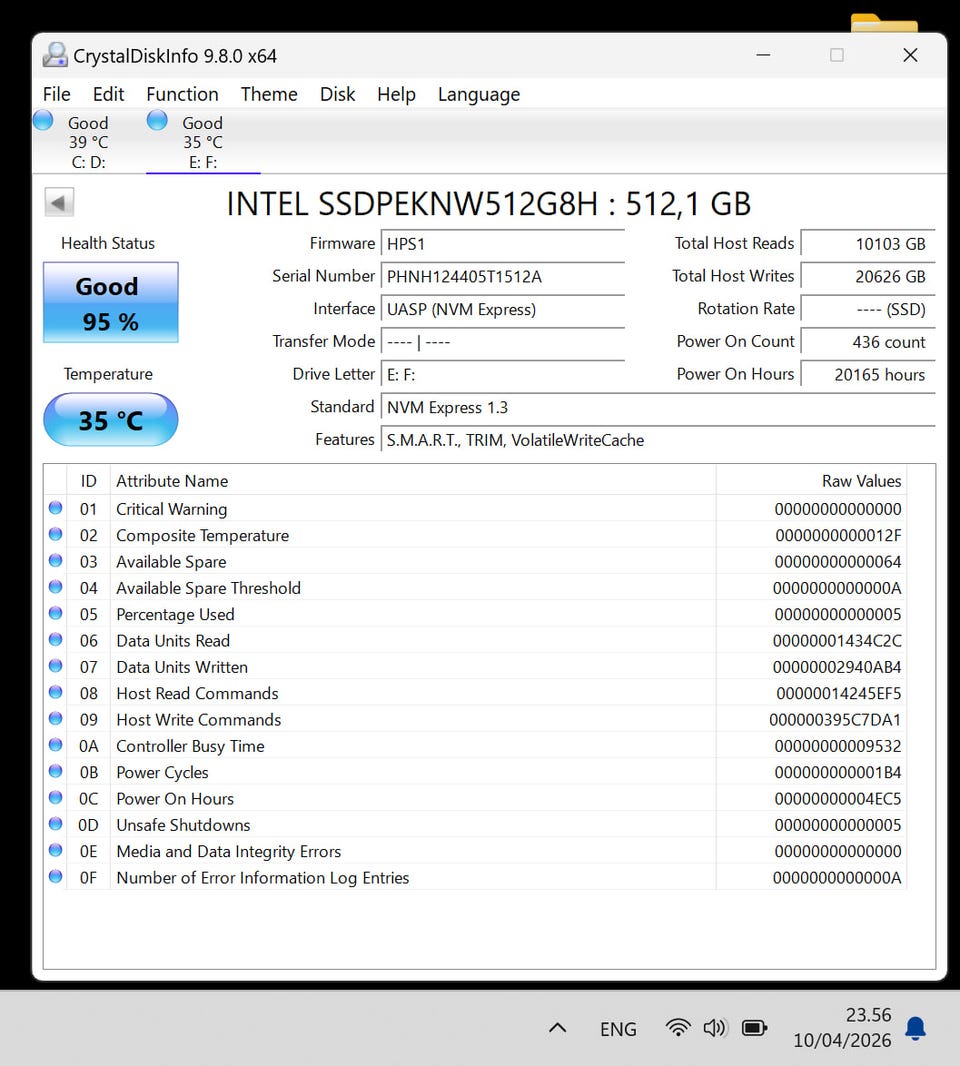Select the E: F: disk status orb

click(157, 121)
